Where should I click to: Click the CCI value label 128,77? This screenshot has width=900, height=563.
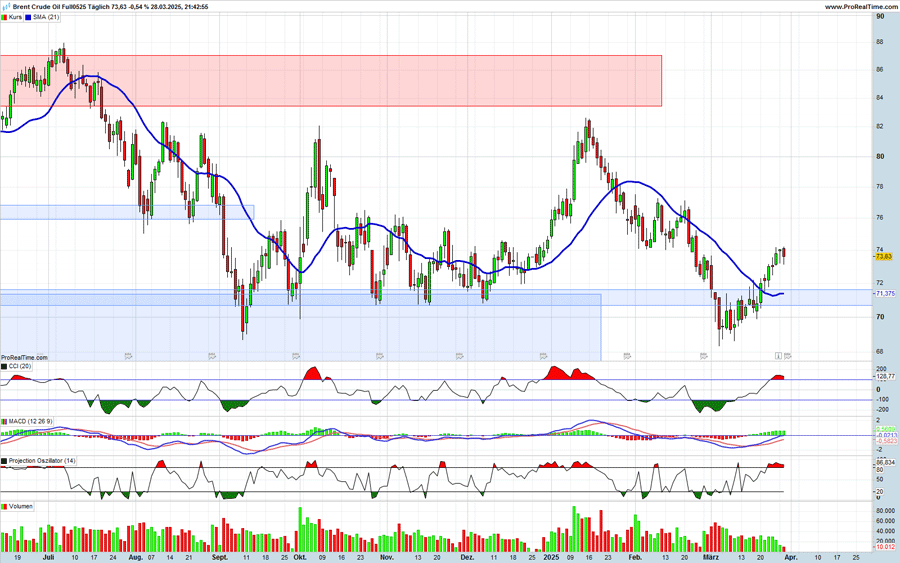[x=884, y=377]
